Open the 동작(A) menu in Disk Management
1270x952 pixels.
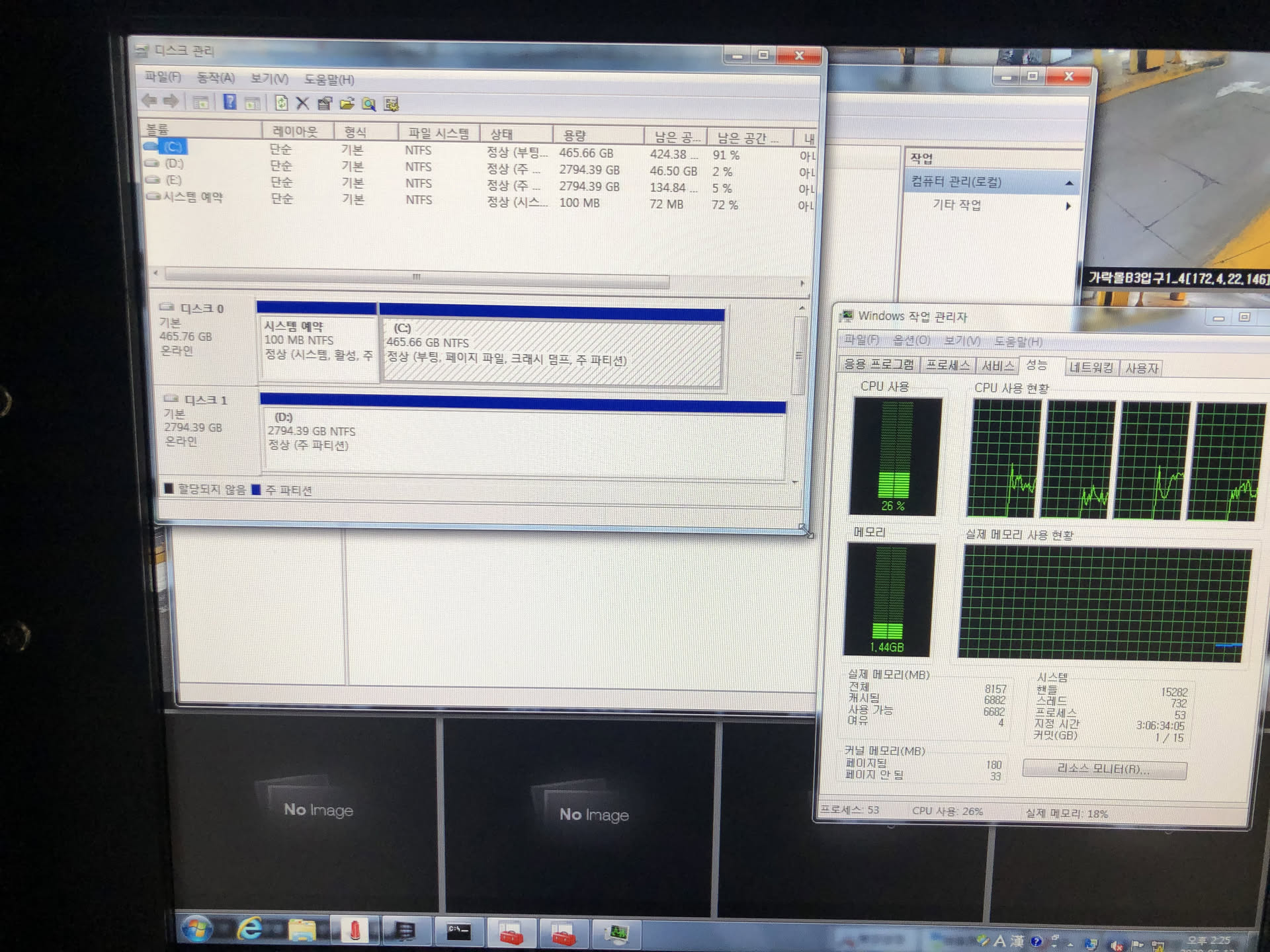pyautogui.click(x=216, y=78)
